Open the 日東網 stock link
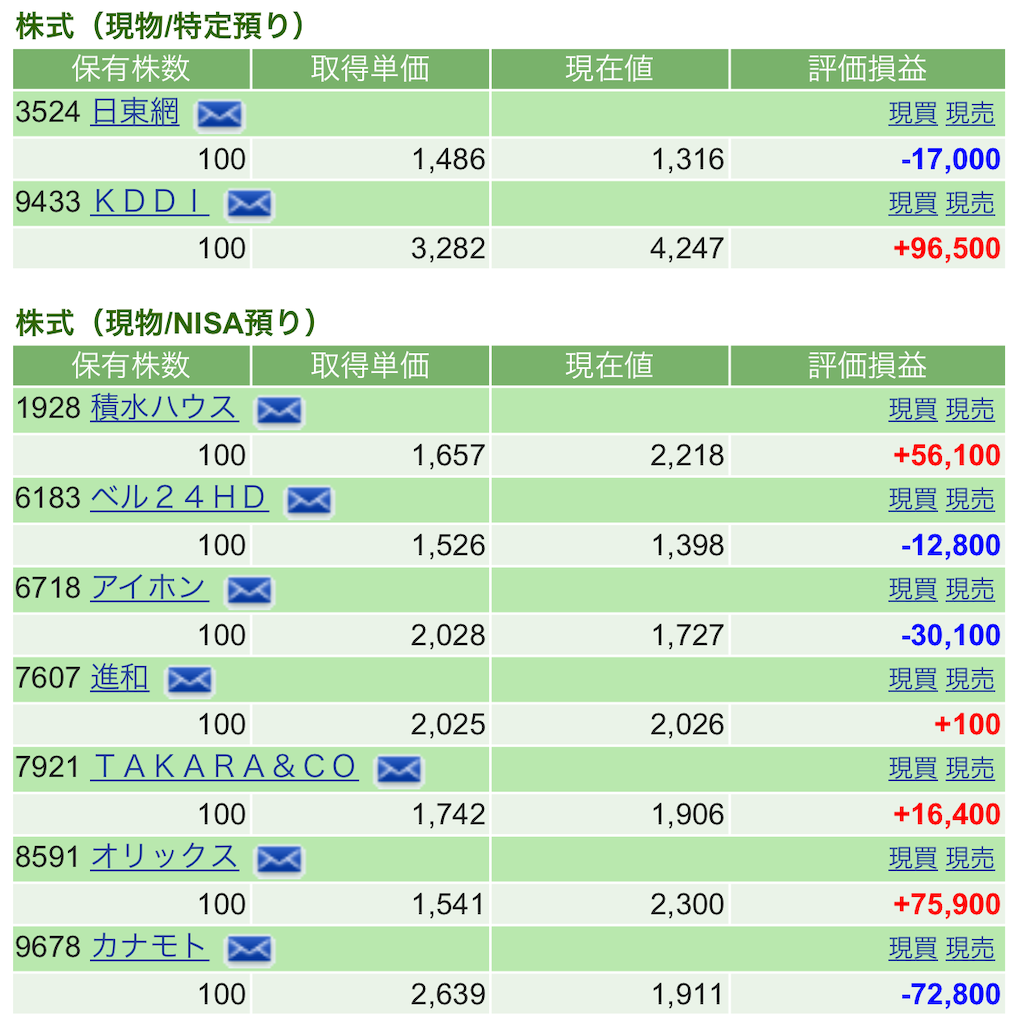 (x=135, y=112)
